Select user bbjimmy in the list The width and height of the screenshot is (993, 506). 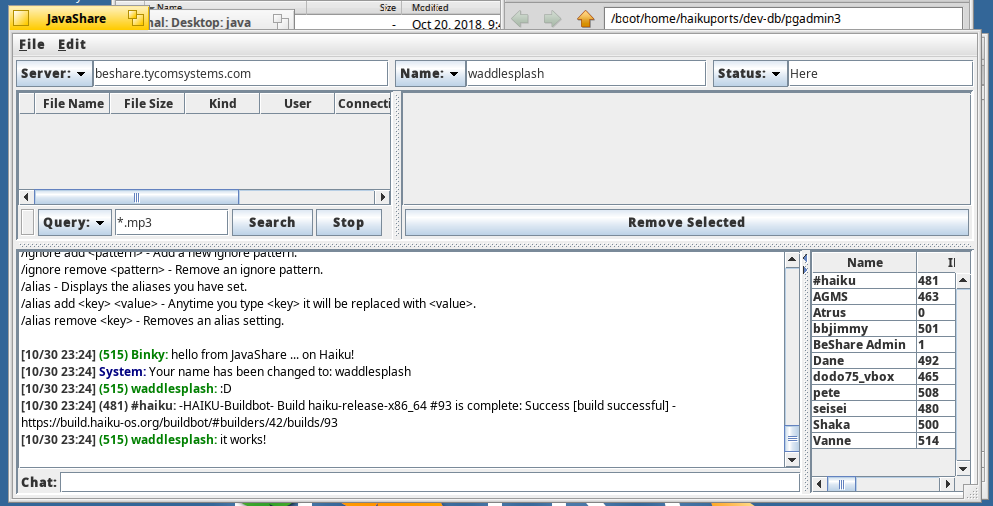[864, 329]
